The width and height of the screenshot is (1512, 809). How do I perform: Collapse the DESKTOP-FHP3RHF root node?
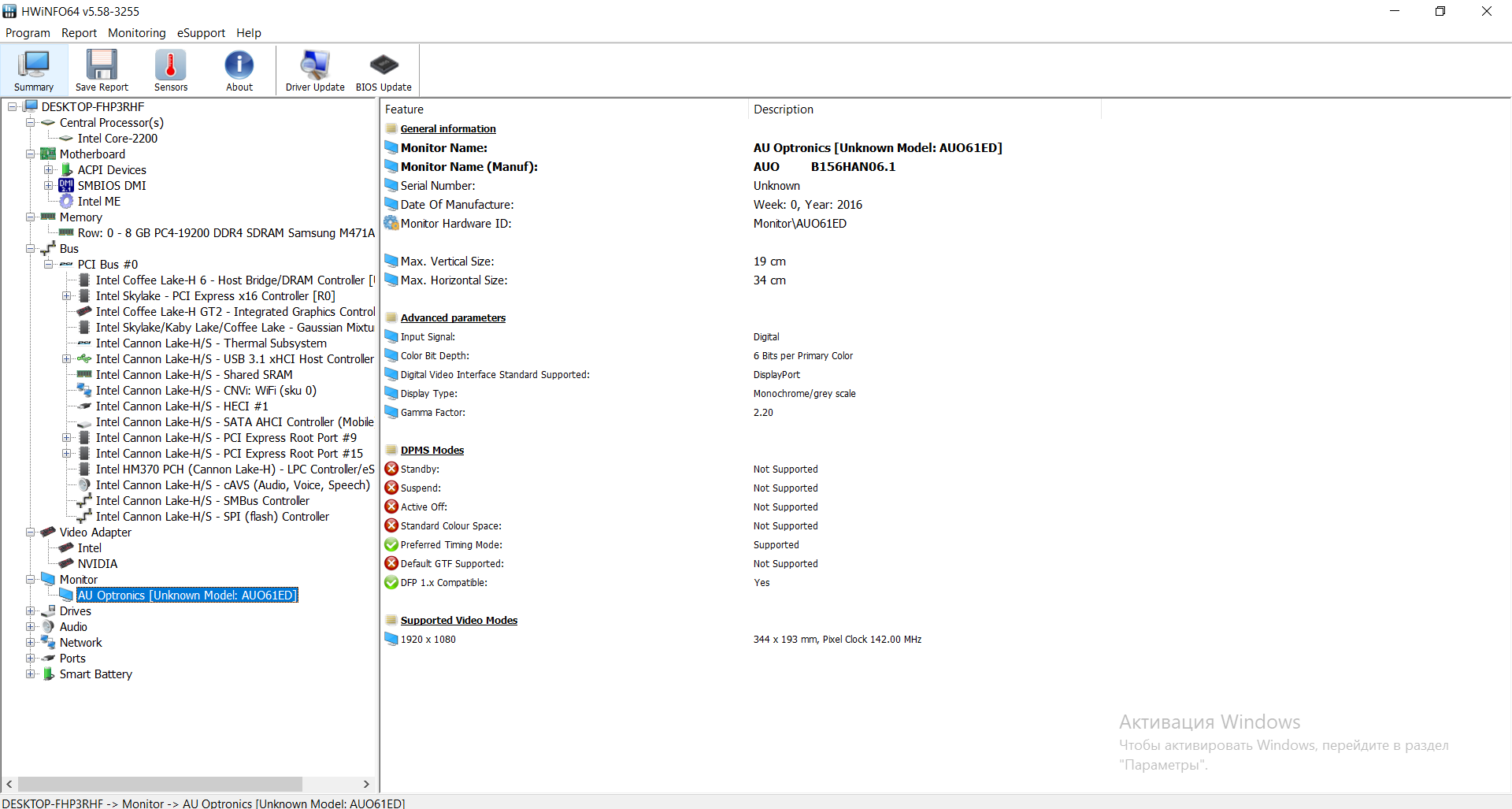coord(13,107)
